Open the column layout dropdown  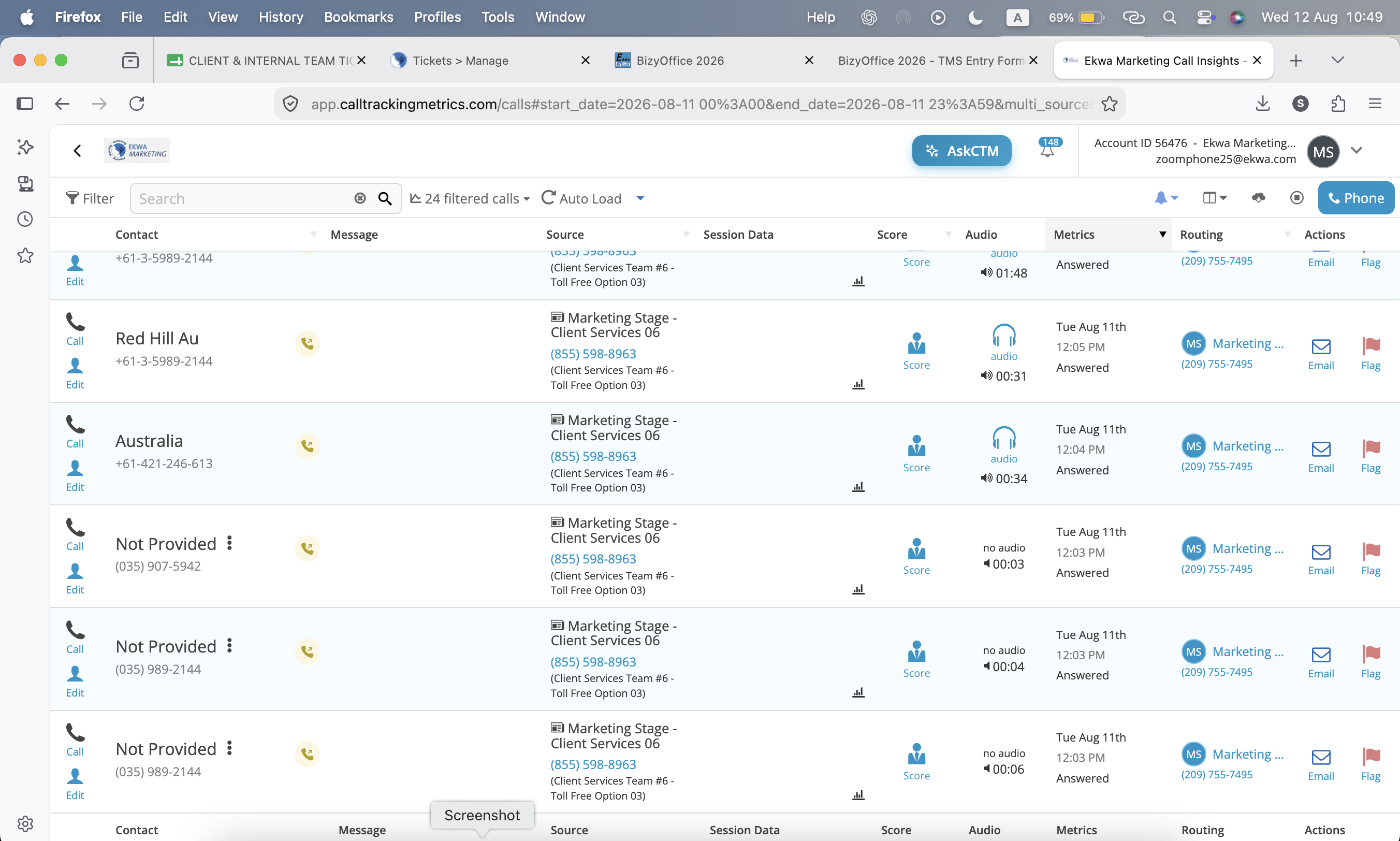[1214, 198]
